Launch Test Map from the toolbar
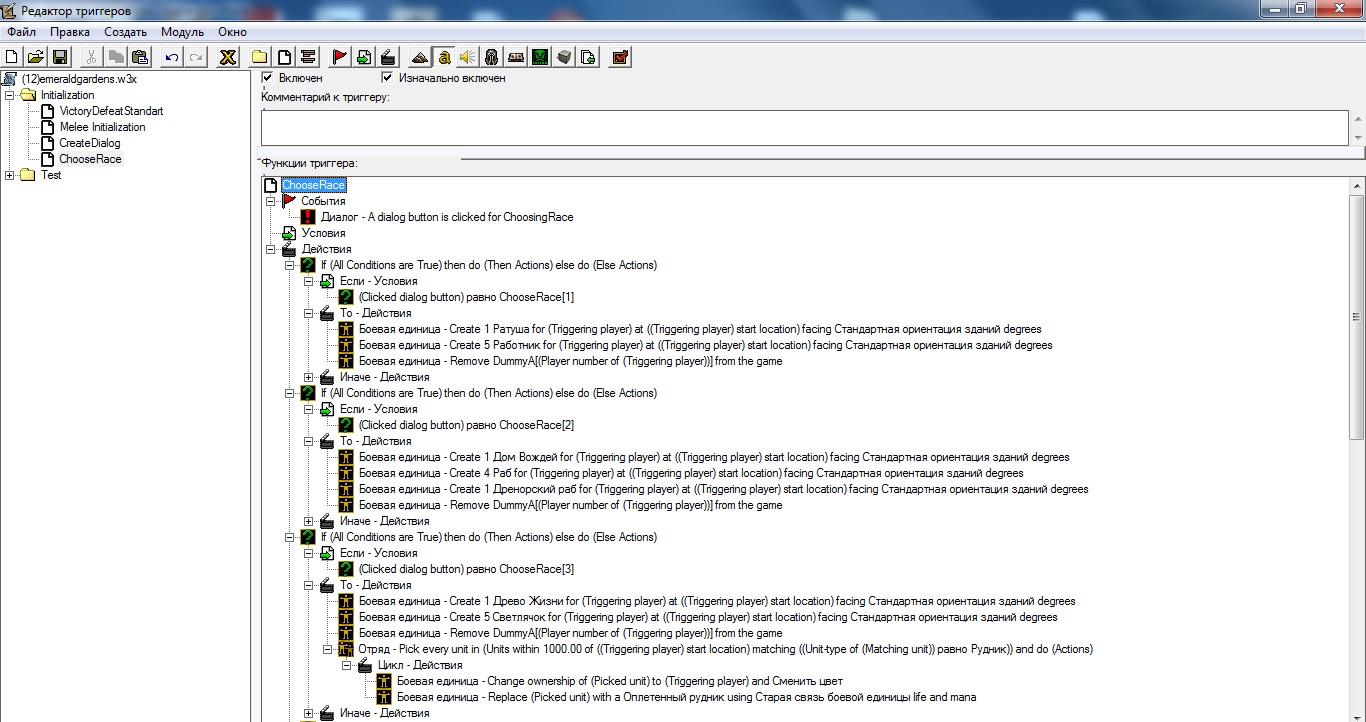This screenshot has height=722, width=1366. click(x=620, y=57)
